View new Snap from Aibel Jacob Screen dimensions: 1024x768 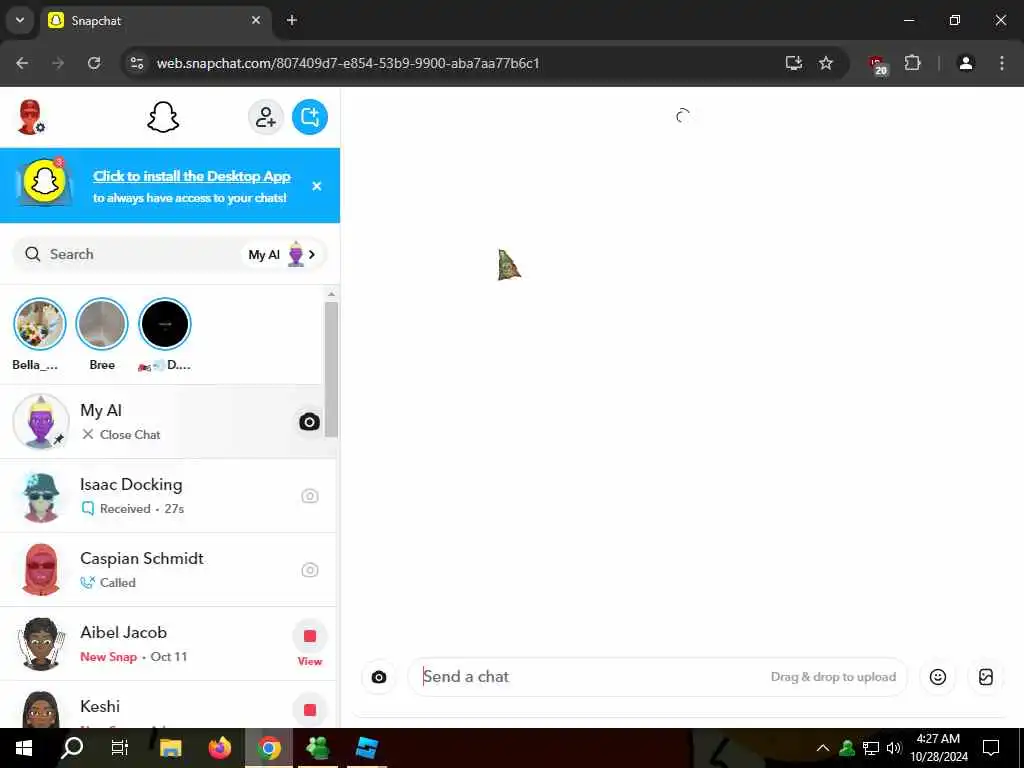310,643
